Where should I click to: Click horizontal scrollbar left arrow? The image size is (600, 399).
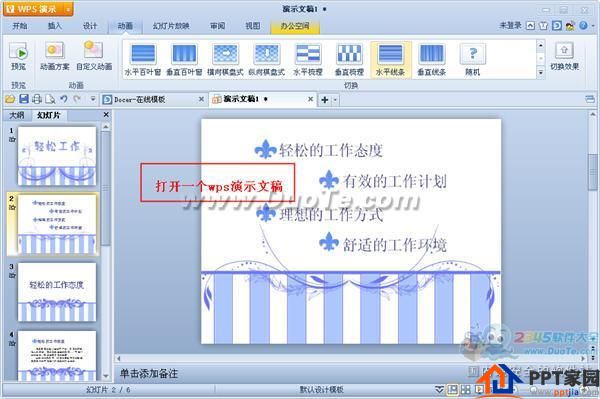coord(119,359)
